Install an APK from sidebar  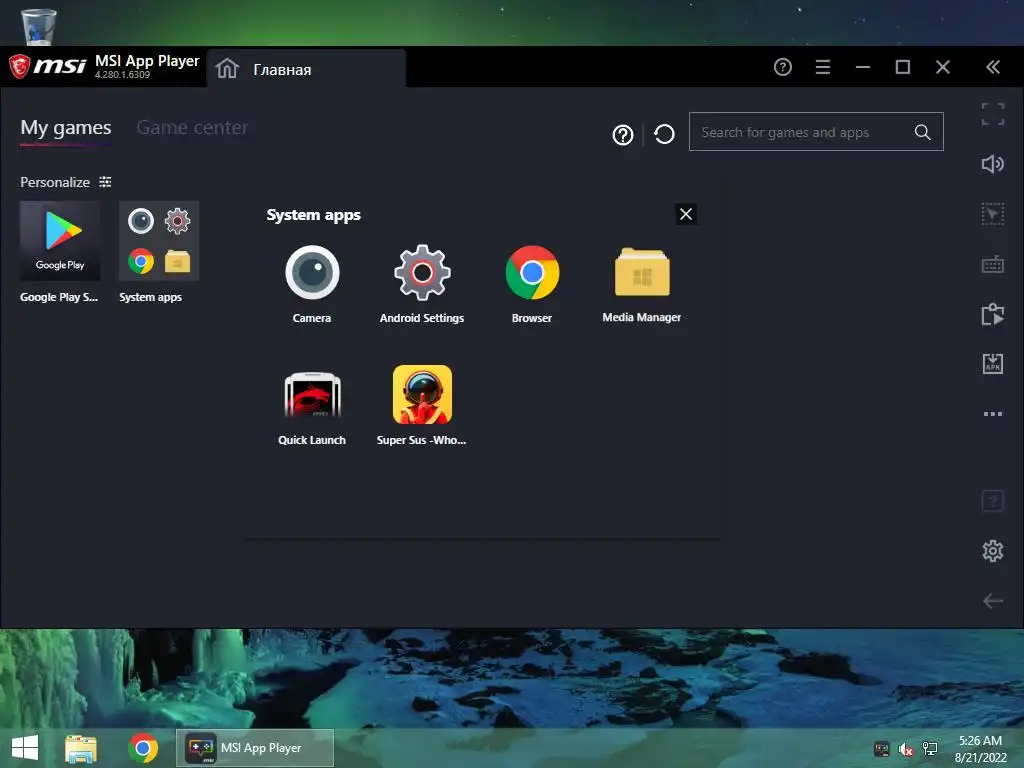[x=993, y=364]
